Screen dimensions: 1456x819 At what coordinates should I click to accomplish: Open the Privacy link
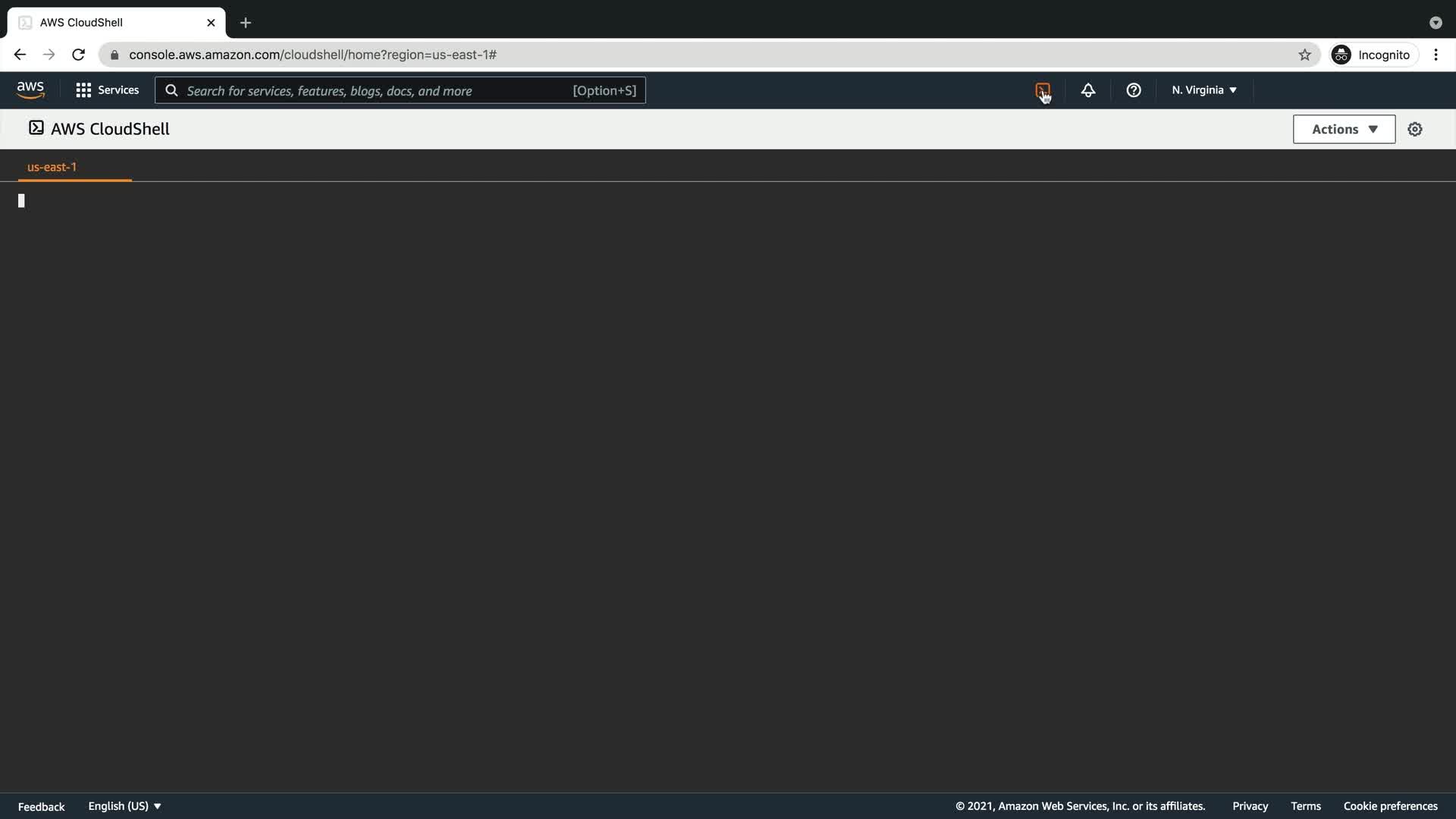pyautogui.click(x=1250, y=806)
